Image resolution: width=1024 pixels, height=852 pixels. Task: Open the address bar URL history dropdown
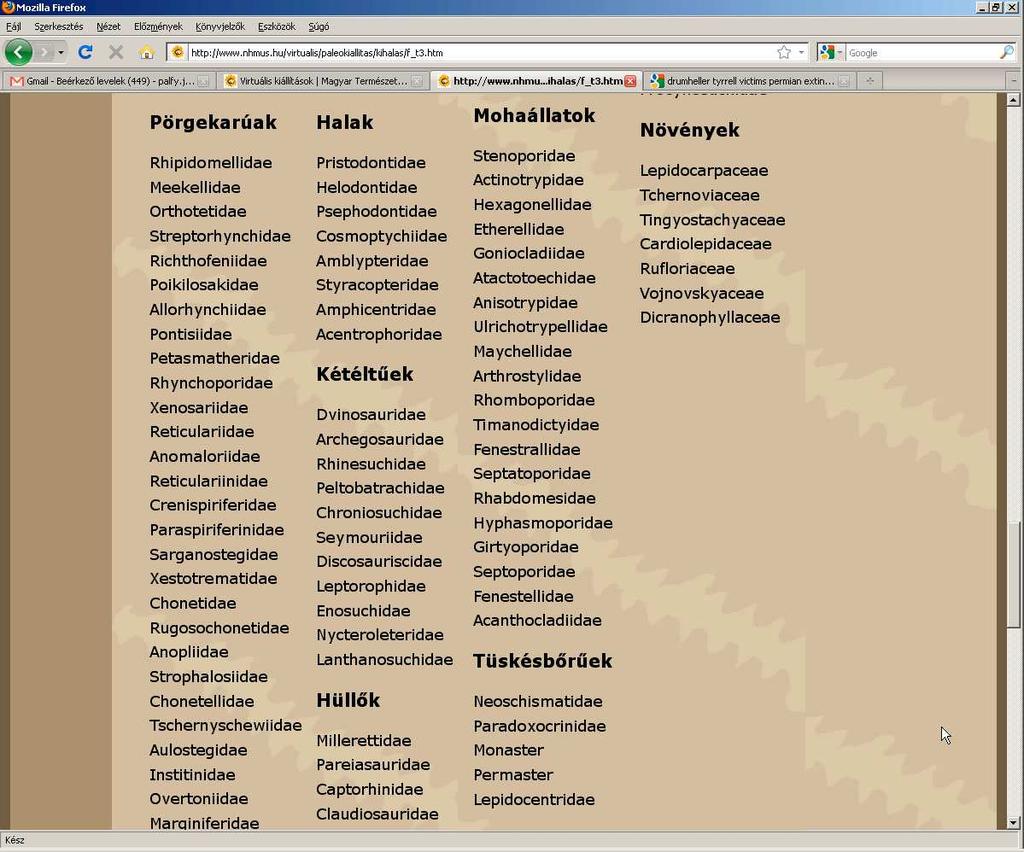click(x=801, y=52)
